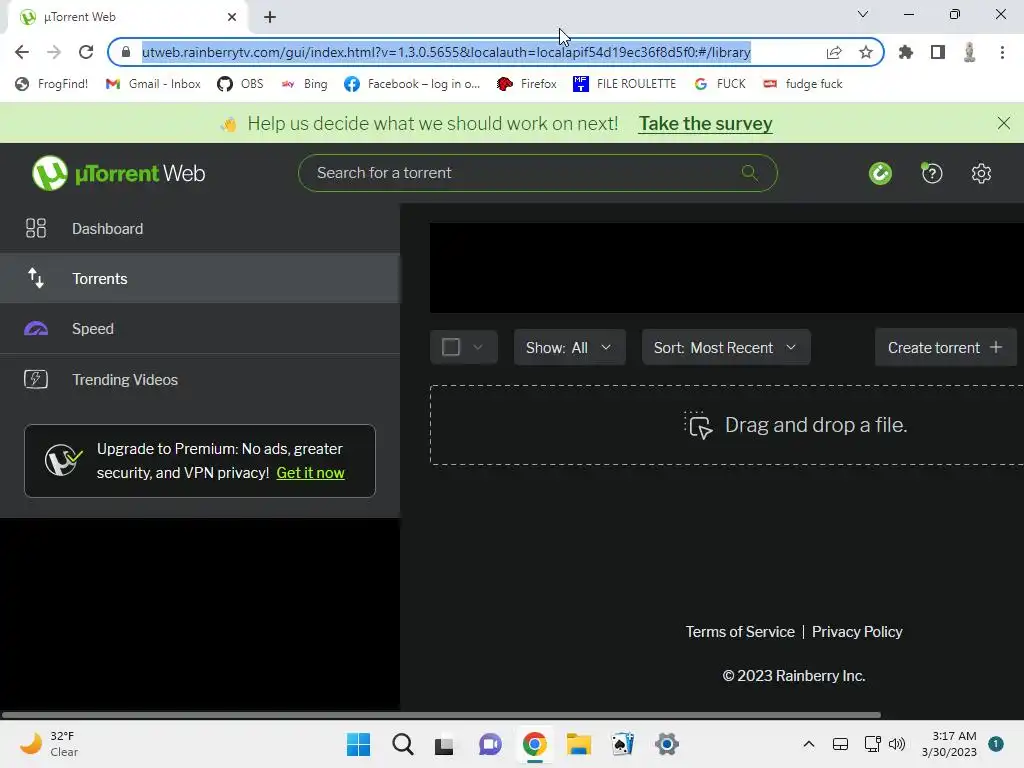This screenshot has height=768, width=1024.
Task: Click the volume speaker icon in system tray
Action: (897, 744)
